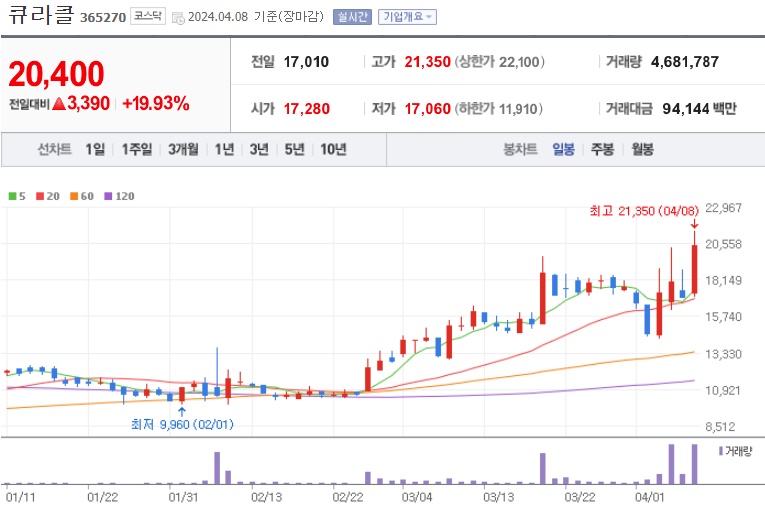
Task: Click the 02/22 date axis label
Action: click(348, 497)
